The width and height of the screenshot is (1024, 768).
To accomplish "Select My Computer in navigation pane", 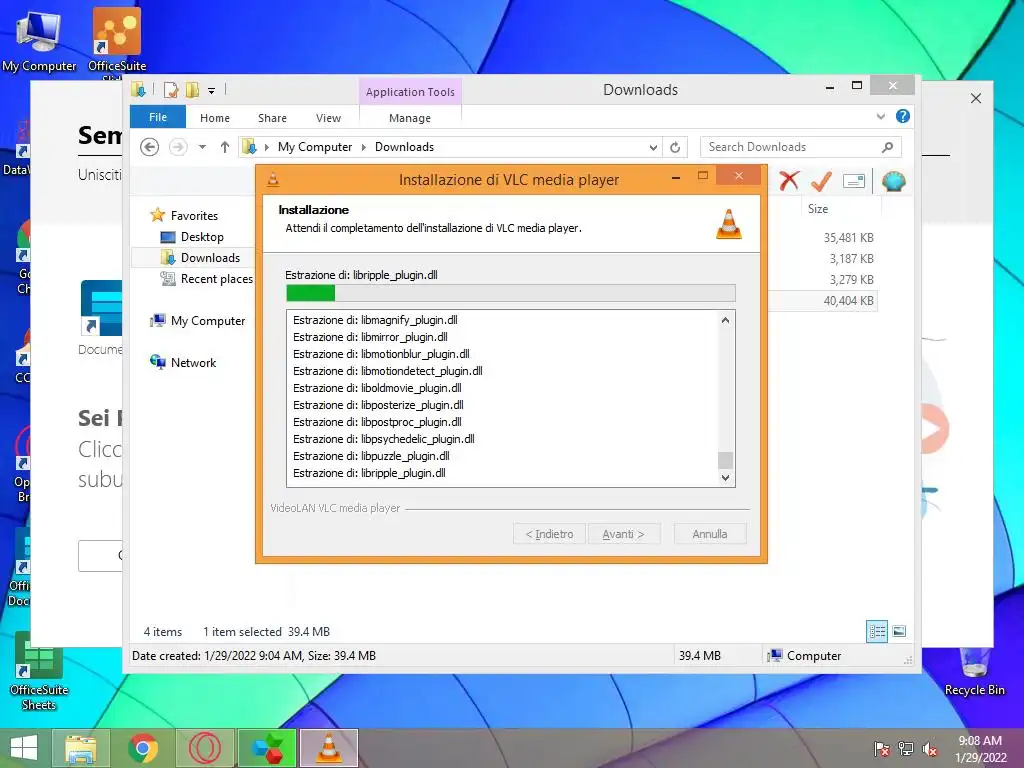I will point(208,321).
